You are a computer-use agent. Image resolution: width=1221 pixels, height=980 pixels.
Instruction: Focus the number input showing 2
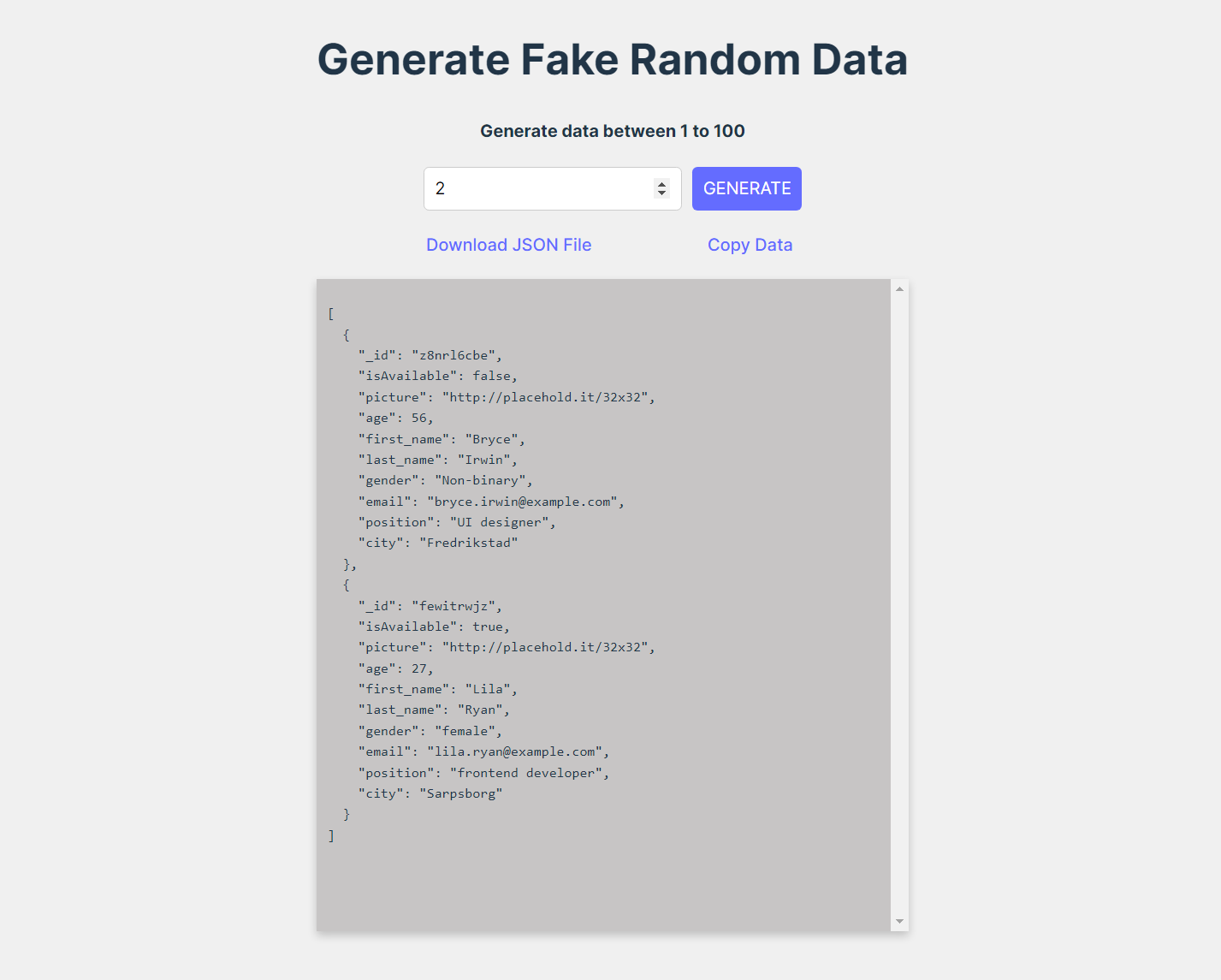[539, 188]
